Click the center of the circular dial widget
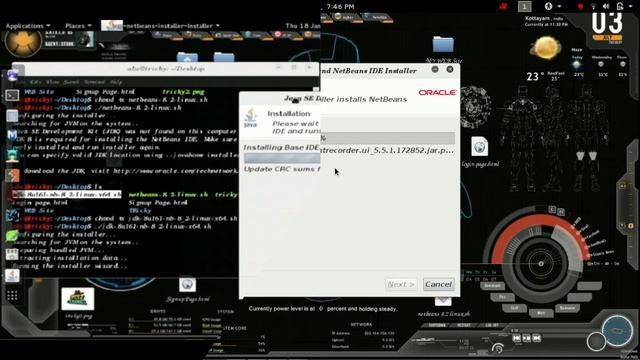Screen dimensions: 640x360 pos(541,264)
